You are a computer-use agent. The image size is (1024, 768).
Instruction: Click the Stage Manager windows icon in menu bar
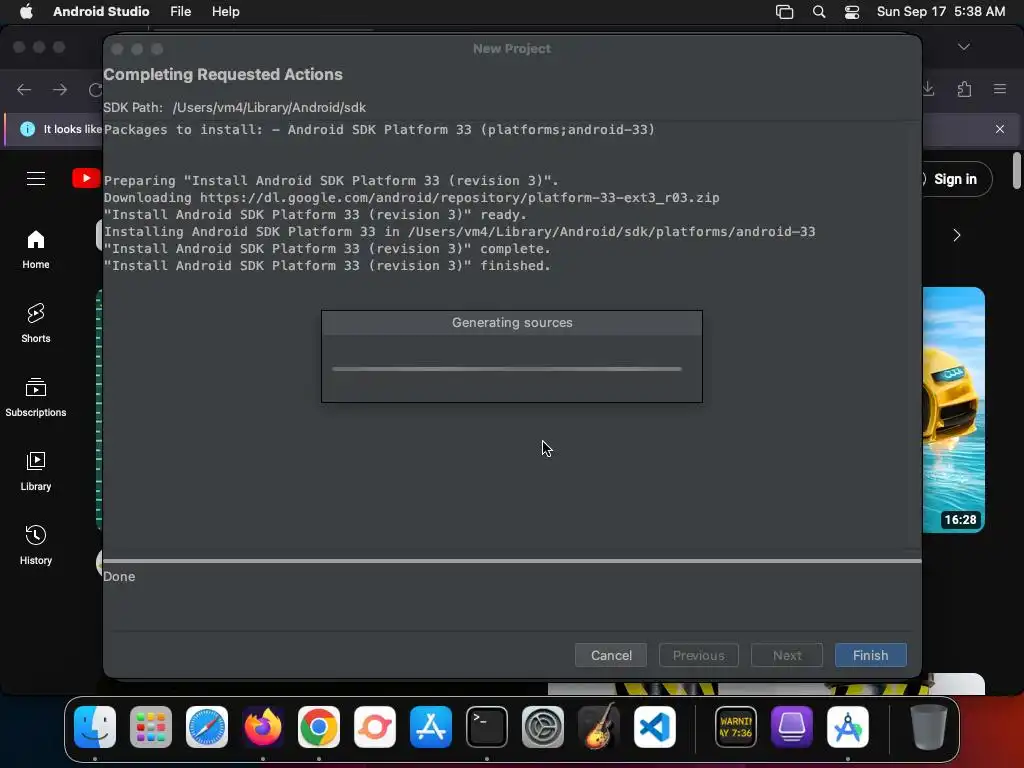784,12
